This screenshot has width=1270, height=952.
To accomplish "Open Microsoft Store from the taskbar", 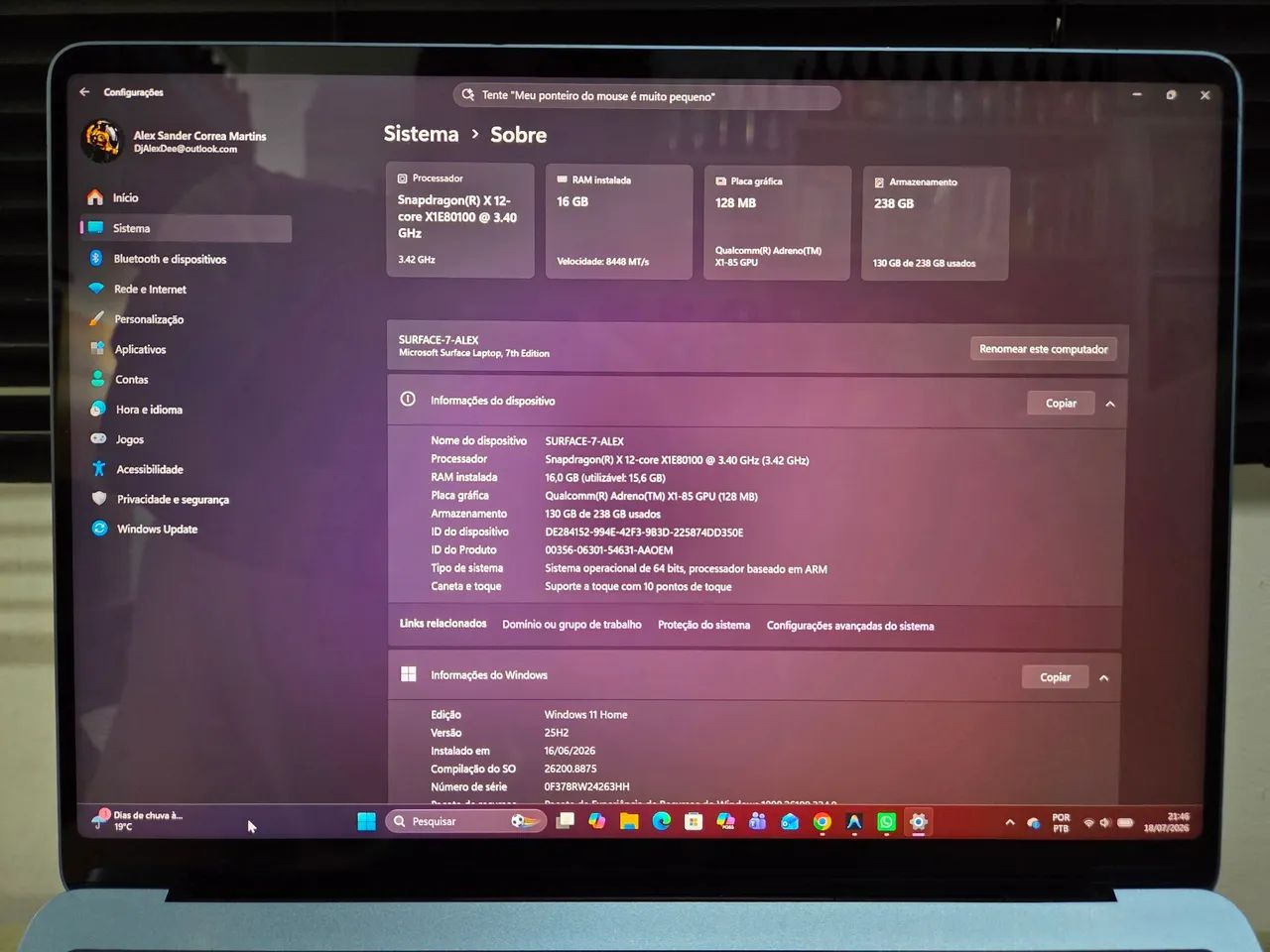I will (694, 821).
